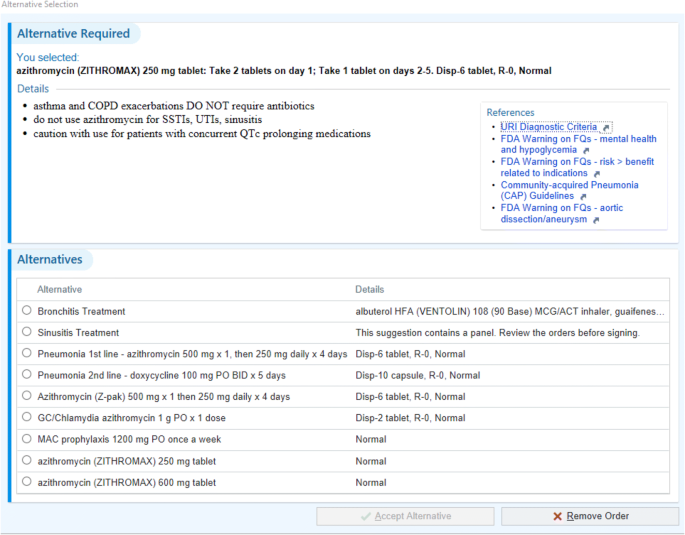Click external link icon after hypoglycemia reference
This screenshot has width=685, height=535.
coord(586,151)
